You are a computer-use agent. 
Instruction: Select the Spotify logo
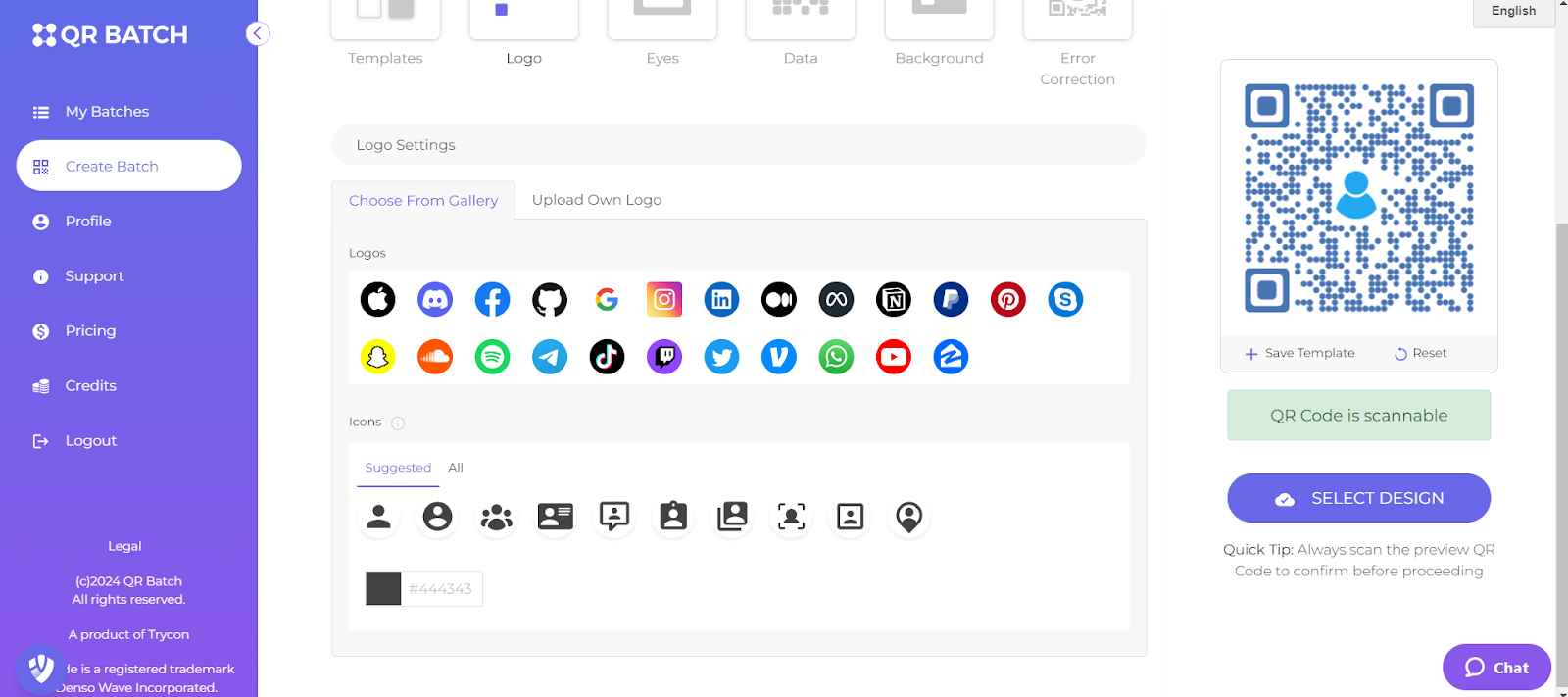pyautogui.click(x=493, y=357)
